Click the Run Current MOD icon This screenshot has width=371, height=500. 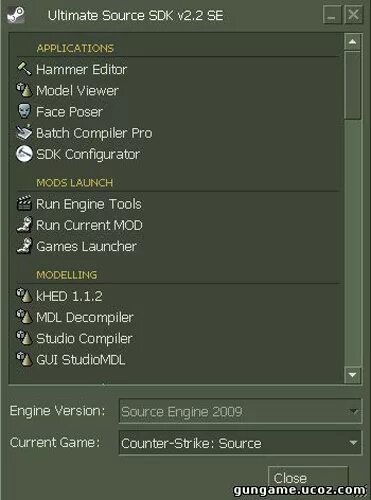pos(24,225)
